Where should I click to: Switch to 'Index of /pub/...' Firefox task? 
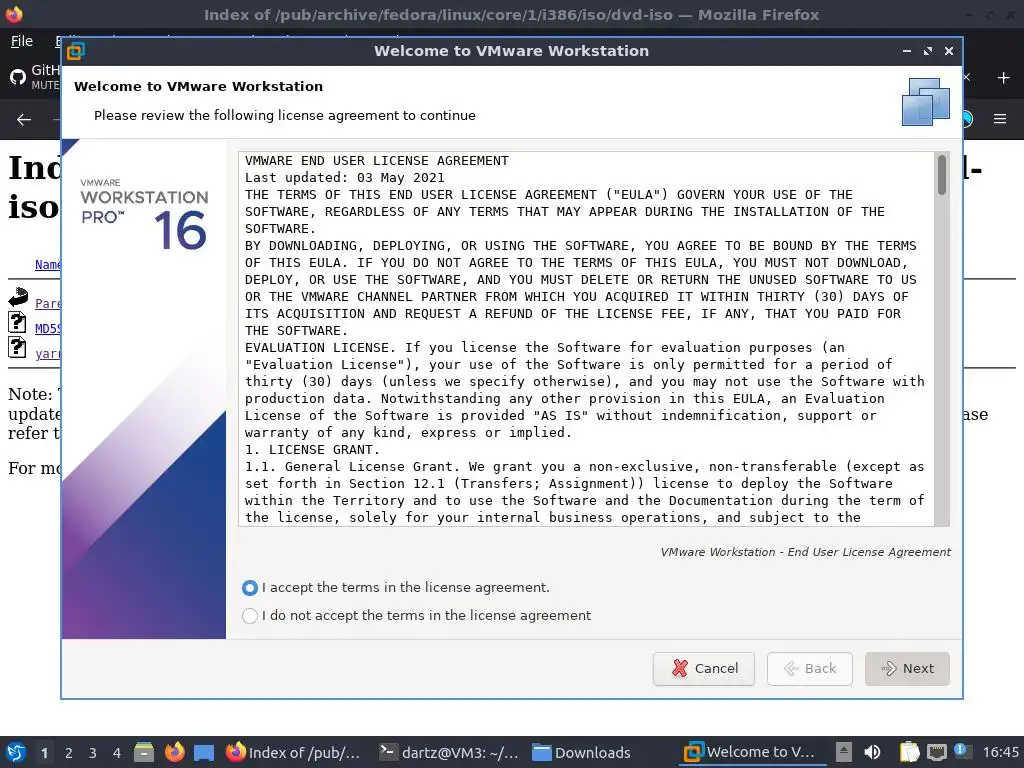coord(293,752)
